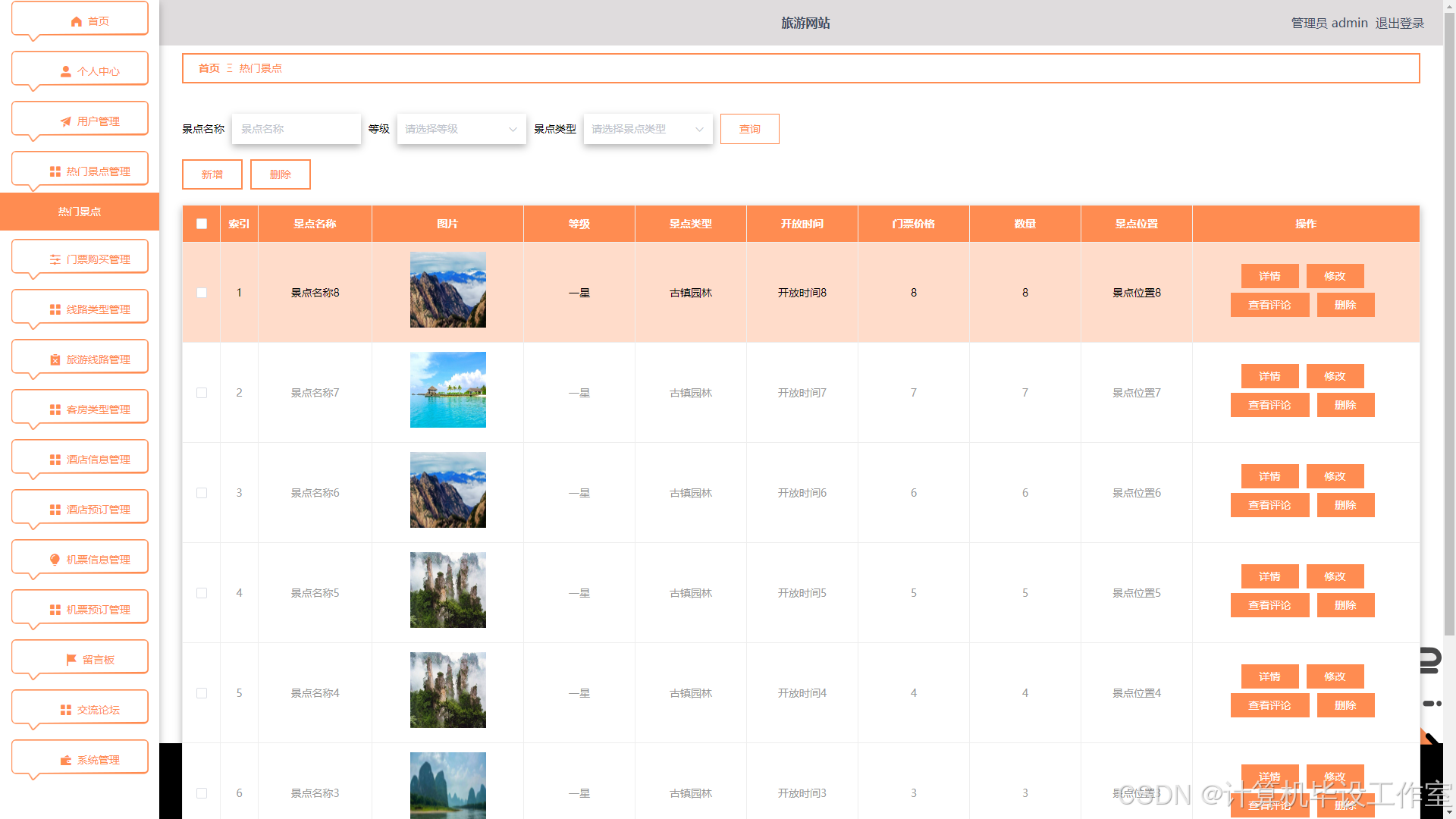Click the lightbulb icon for 机票信息管理
Image resolution: width=1456 pixels, height=819 pixels.
(x=55, y=560)
